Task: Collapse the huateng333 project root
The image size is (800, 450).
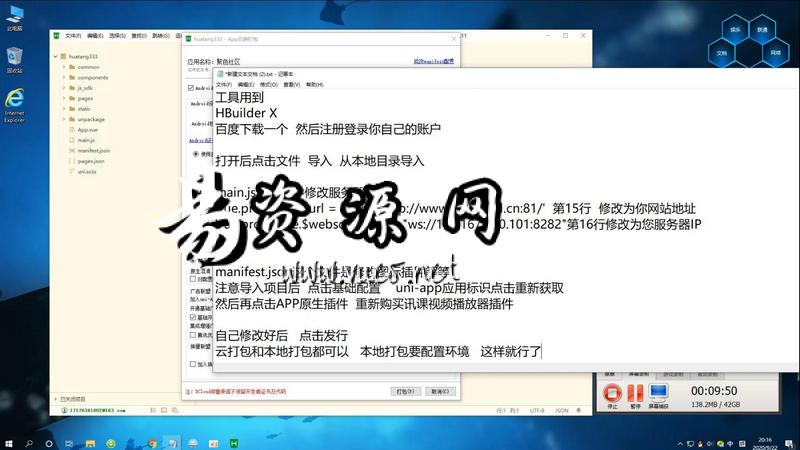Action: [56, 57]
